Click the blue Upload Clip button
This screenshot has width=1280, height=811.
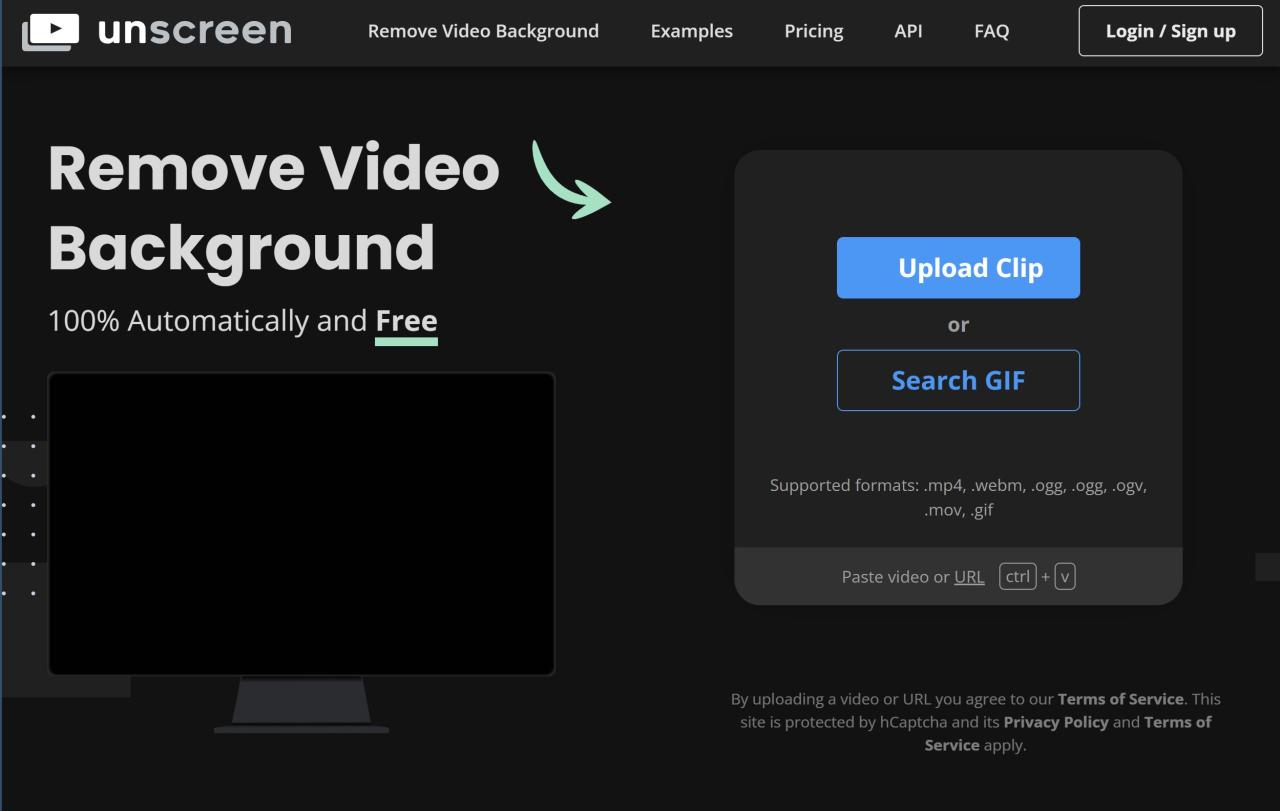[x=958, y=268]
